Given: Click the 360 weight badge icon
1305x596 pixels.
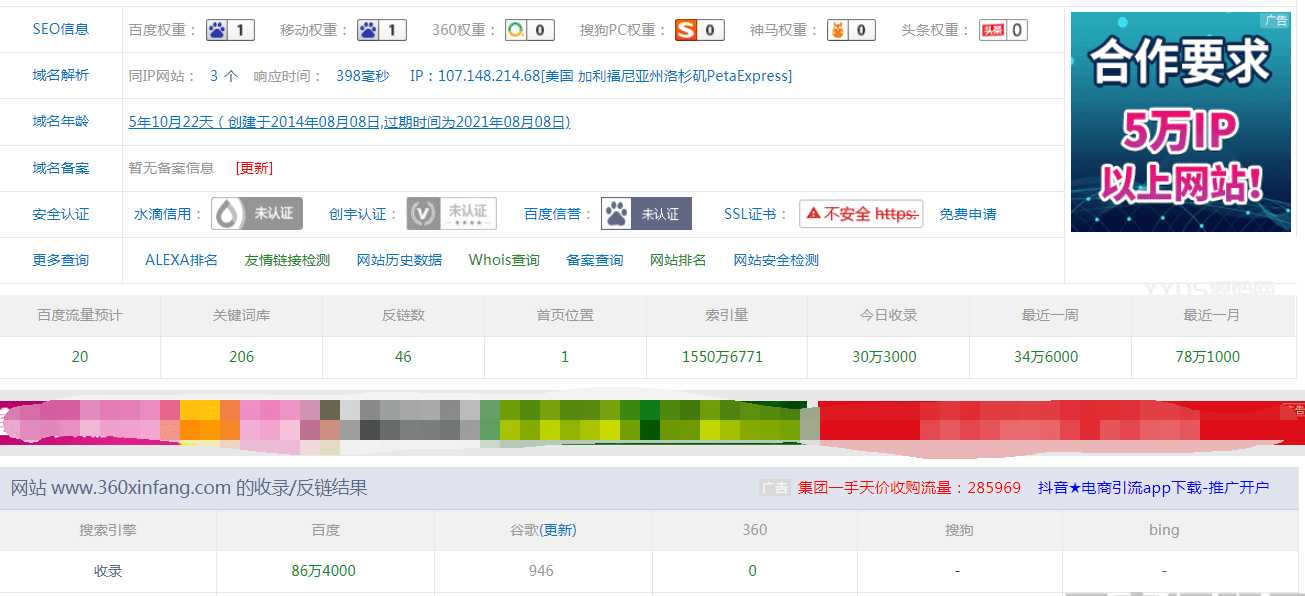Looking at the screenshot, I should [529, 30].
